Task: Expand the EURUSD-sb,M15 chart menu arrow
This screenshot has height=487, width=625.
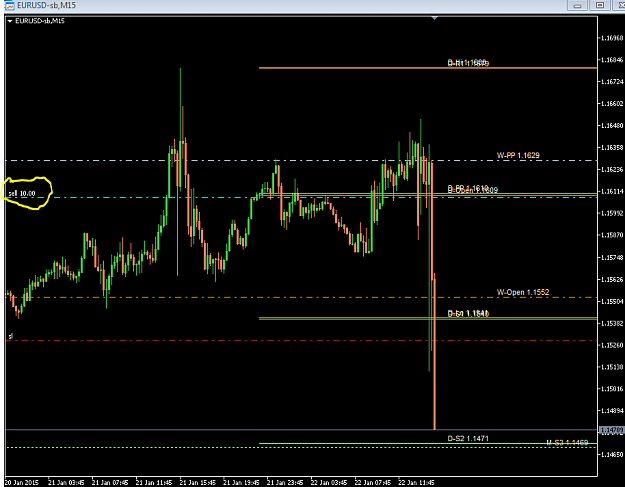Action: [10, 21]
